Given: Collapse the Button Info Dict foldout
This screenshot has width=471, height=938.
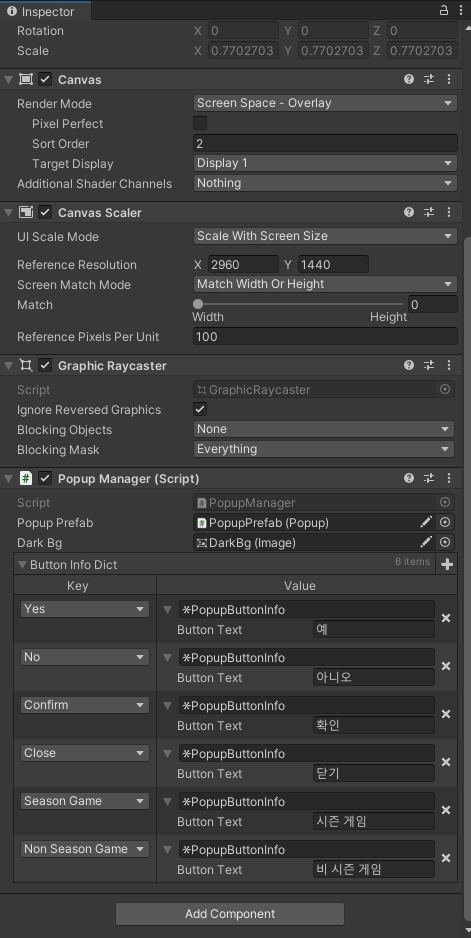Looking at the screenshot, I should click(23, 564).
